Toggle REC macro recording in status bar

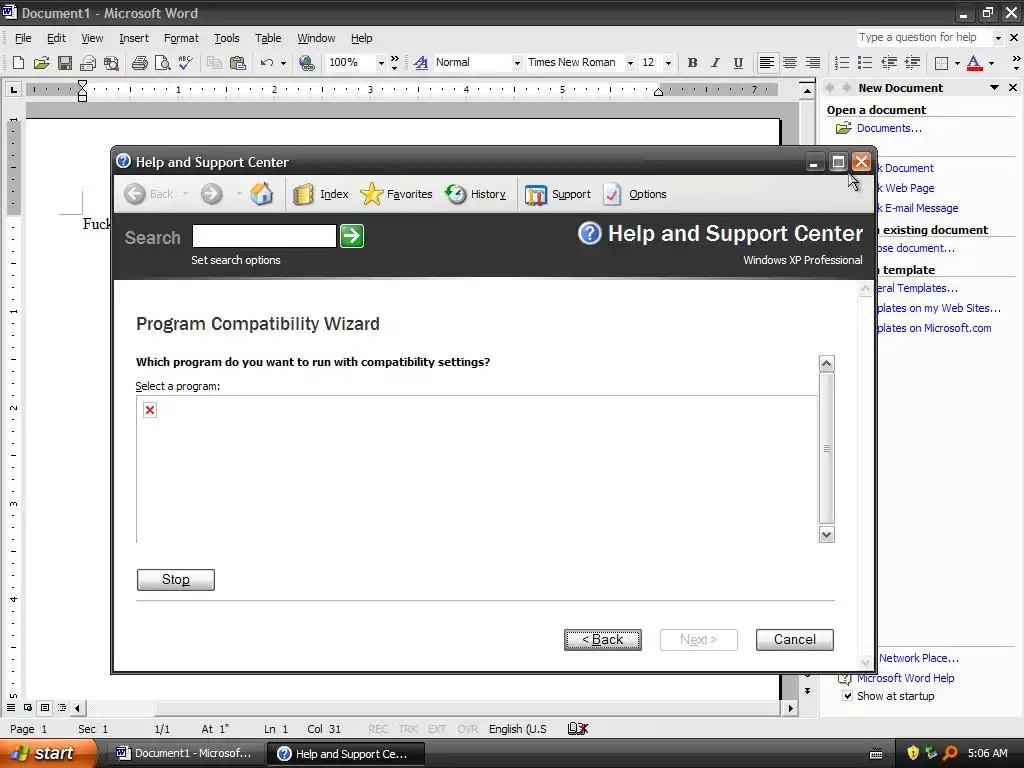[378, 729]
